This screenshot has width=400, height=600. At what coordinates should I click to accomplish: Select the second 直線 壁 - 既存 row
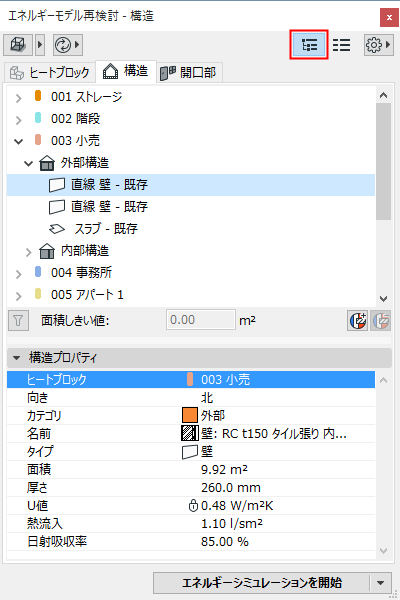point(191,207)
